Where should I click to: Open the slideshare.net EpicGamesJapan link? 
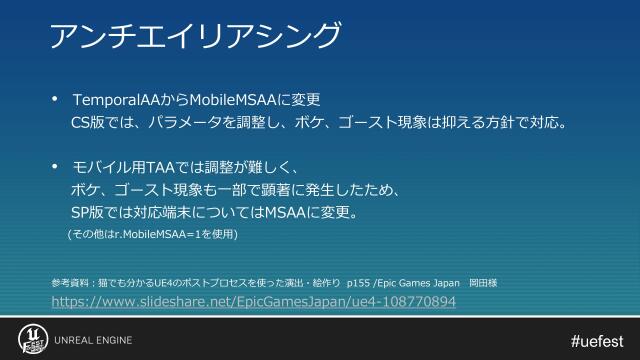[253, 302]
